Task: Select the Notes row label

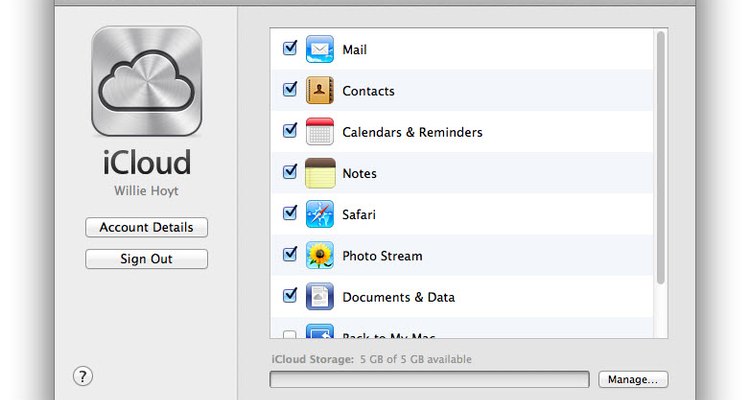Action: (x=359, y=173)
